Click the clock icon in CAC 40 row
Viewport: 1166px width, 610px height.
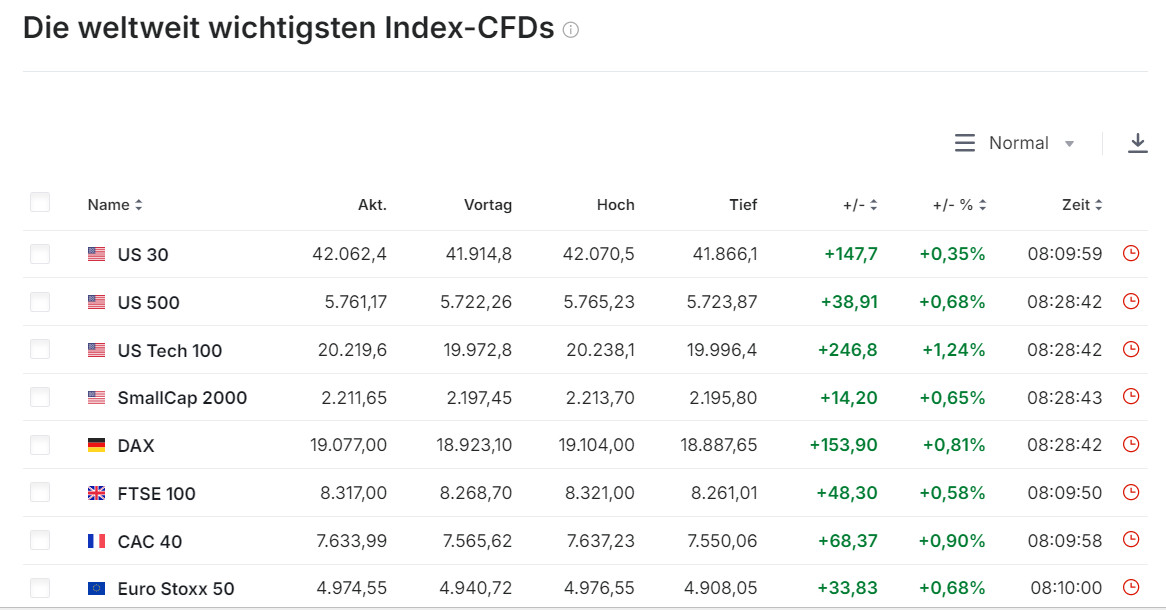click(x=1131, y=540)
